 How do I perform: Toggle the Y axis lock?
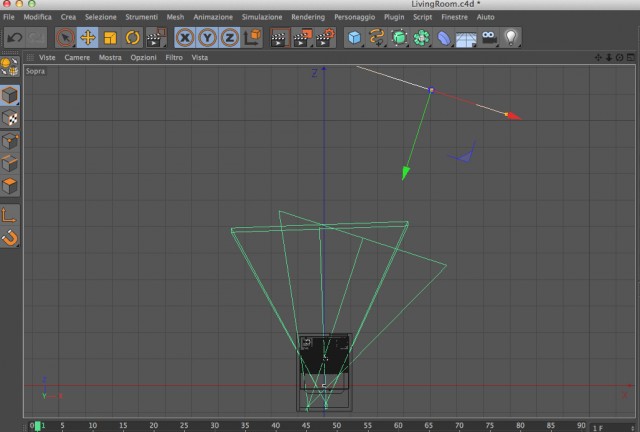click(x=207, y=38)
